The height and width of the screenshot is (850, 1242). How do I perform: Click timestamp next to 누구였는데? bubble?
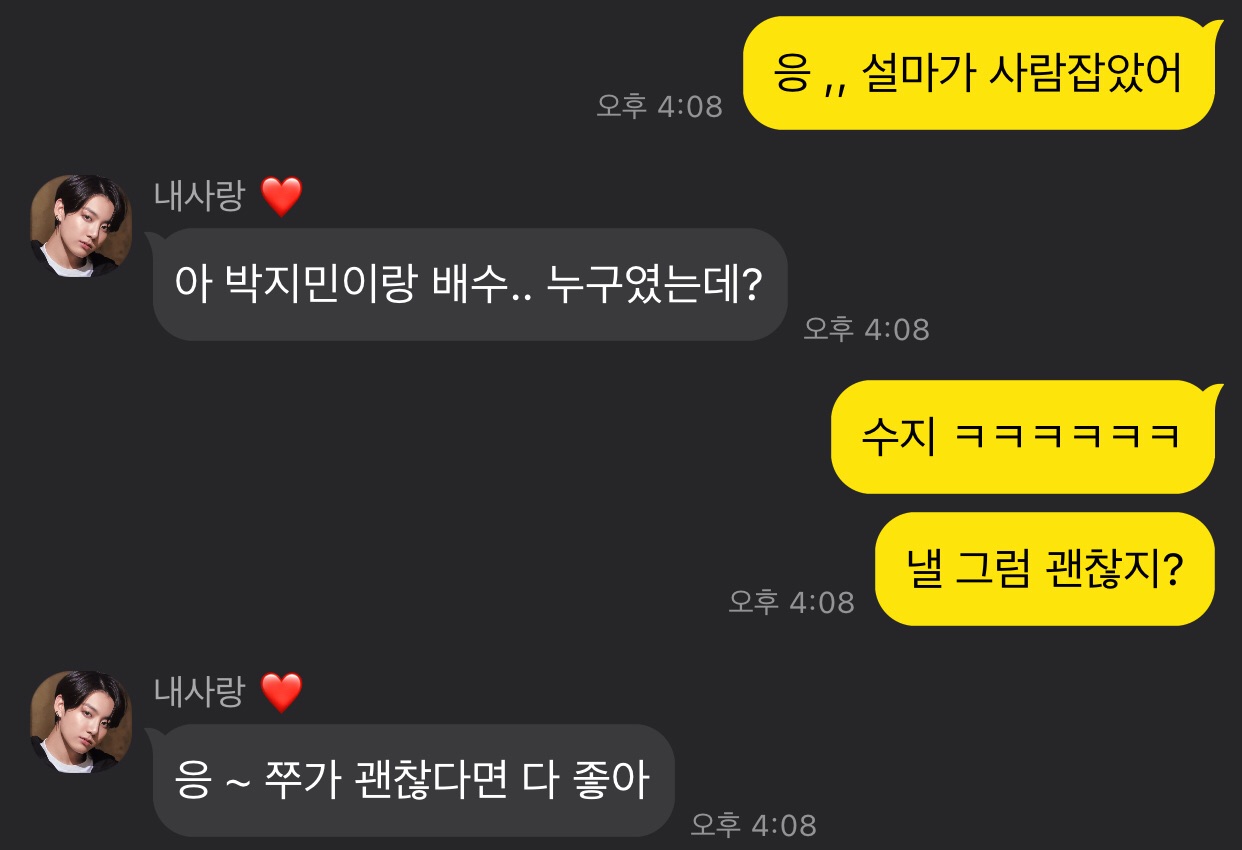(x=867, y=328)
